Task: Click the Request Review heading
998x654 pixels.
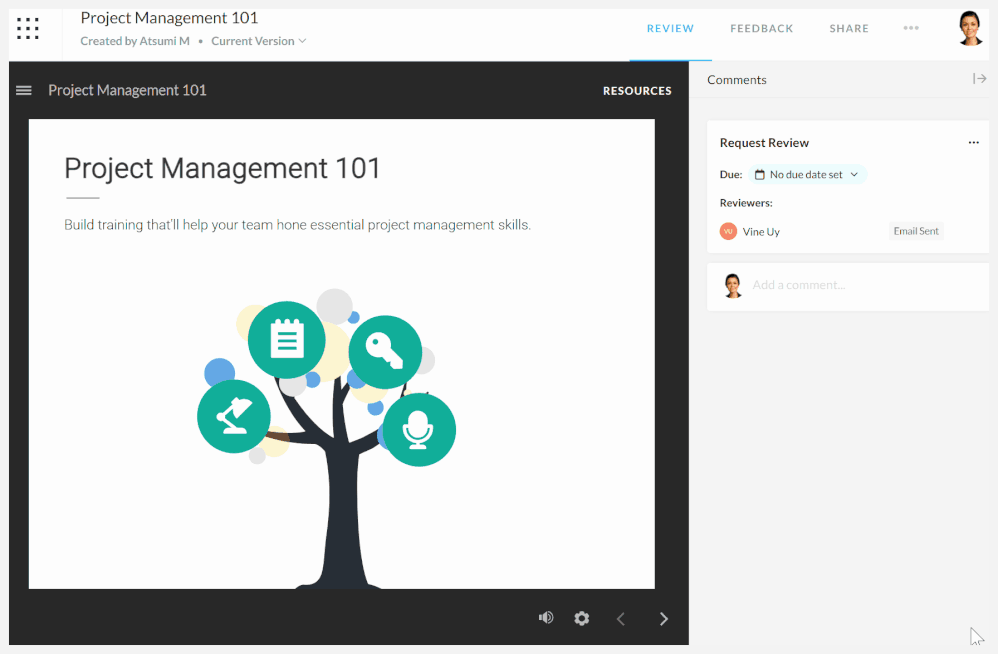Action: click(x=764, y=143)
